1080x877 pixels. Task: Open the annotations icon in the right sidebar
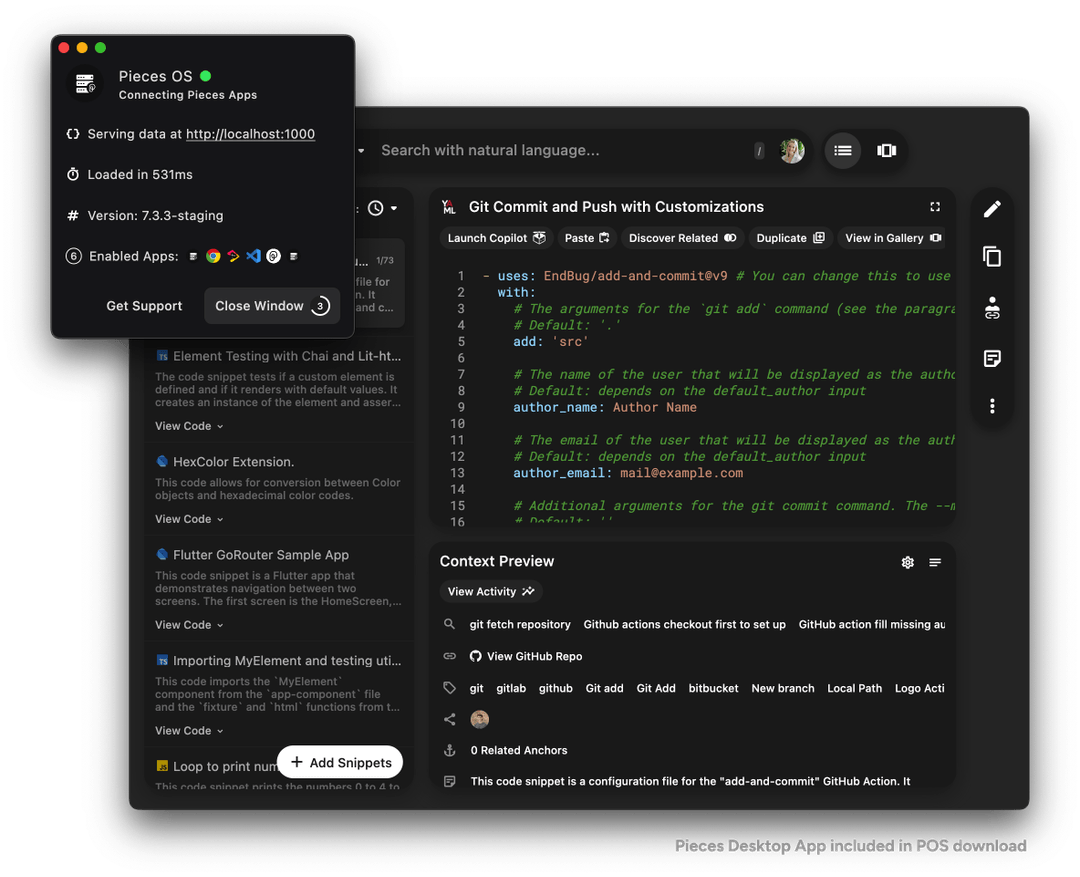click(991, 358)
